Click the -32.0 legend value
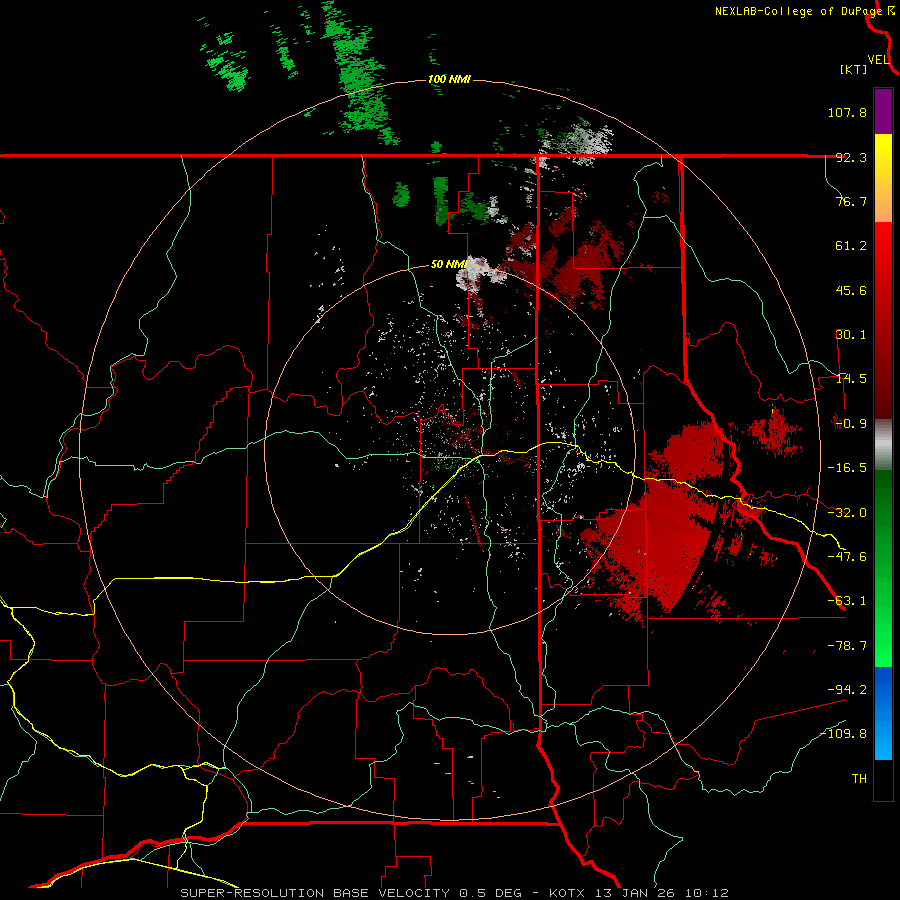The image size is (900, 900). (x=847, y=513)
